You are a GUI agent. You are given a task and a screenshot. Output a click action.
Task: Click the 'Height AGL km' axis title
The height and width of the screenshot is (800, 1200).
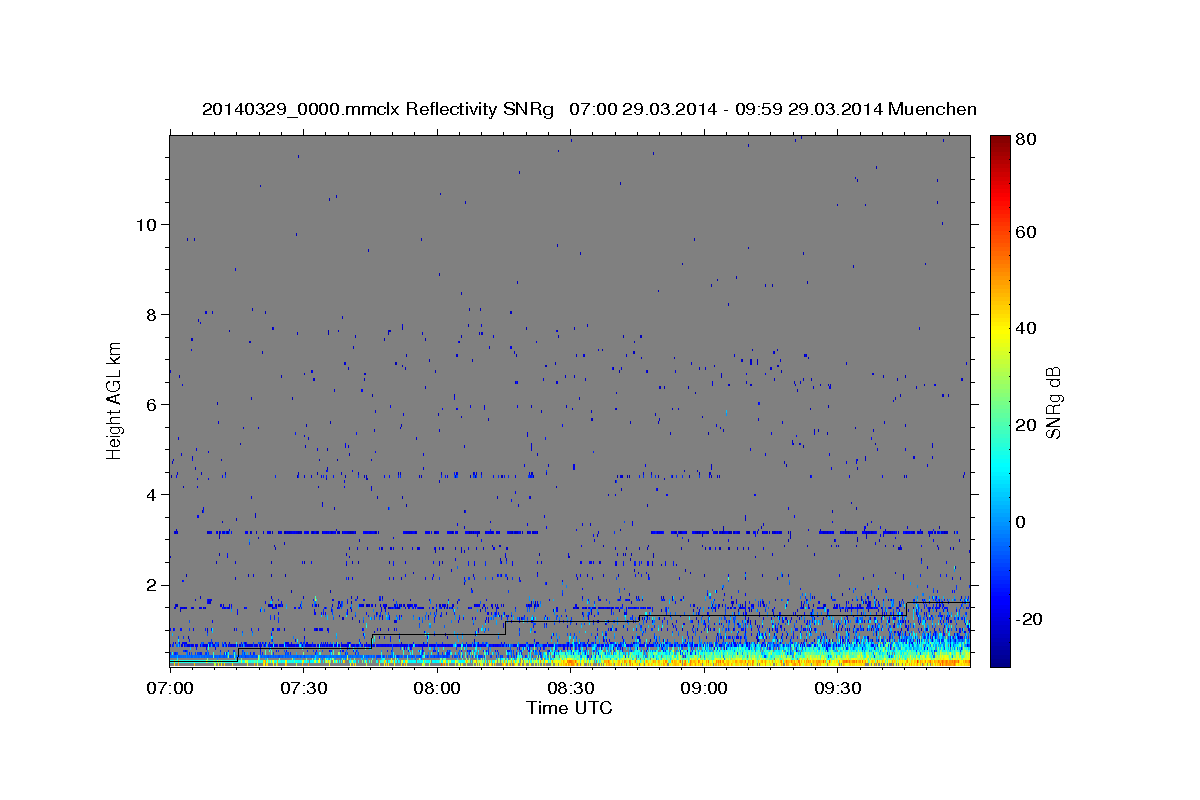coord(115,400)
